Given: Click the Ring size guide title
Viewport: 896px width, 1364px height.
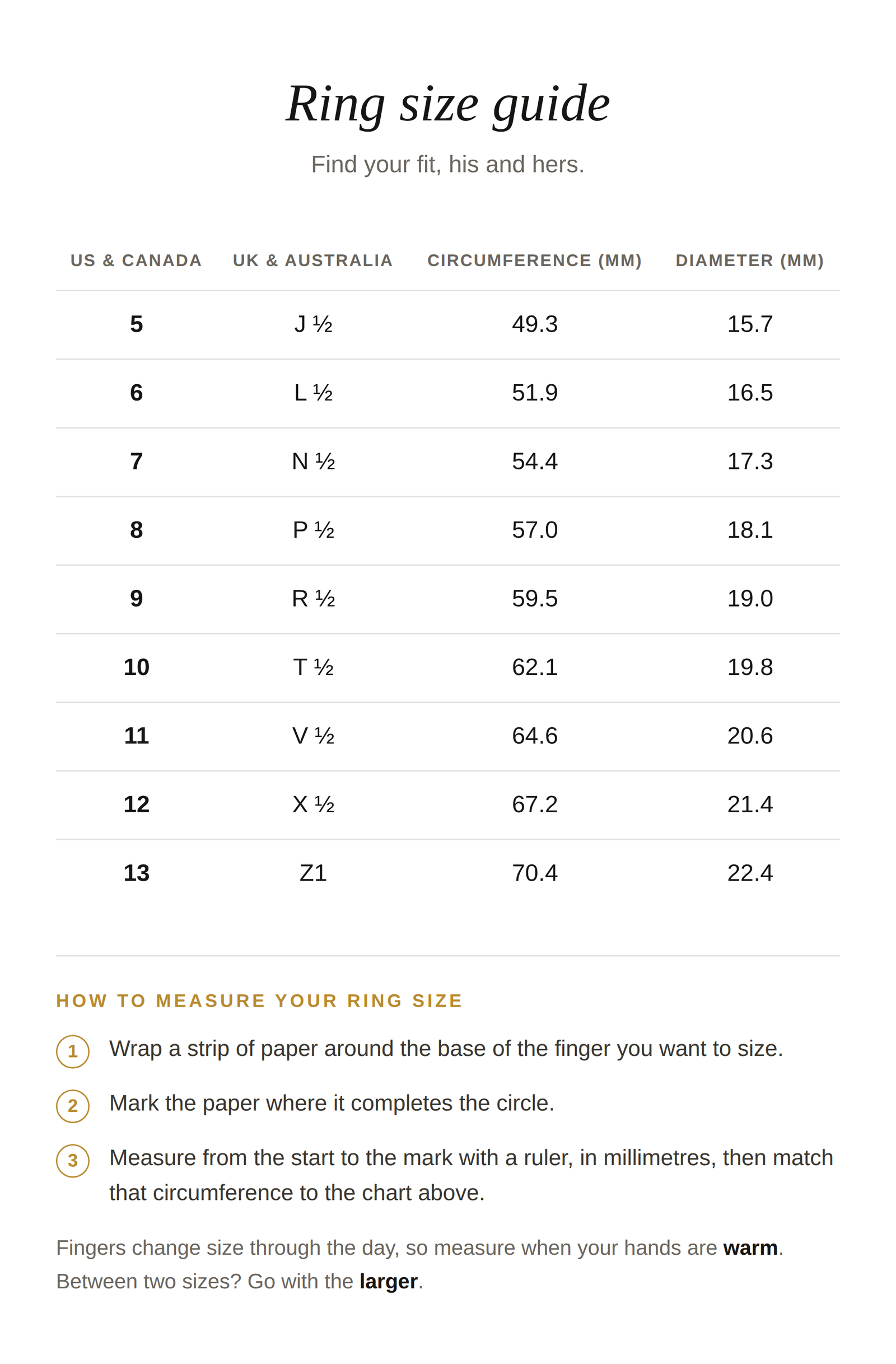Looking at the screenshot, I should pyautogui.click(x=448, y=104).
